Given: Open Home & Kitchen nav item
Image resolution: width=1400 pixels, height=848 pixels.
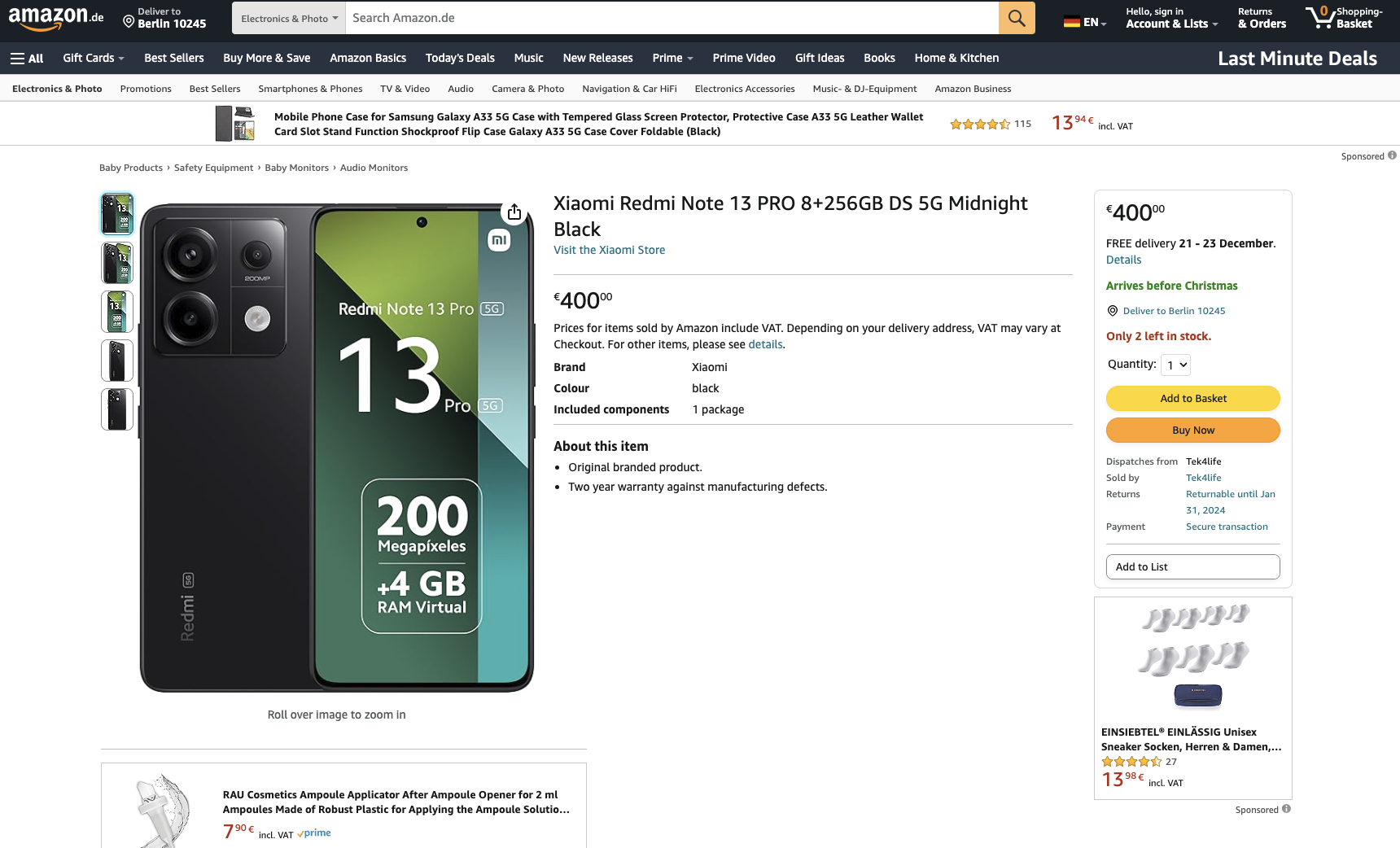Looking at the screenshot, I should tap(956, 59).
